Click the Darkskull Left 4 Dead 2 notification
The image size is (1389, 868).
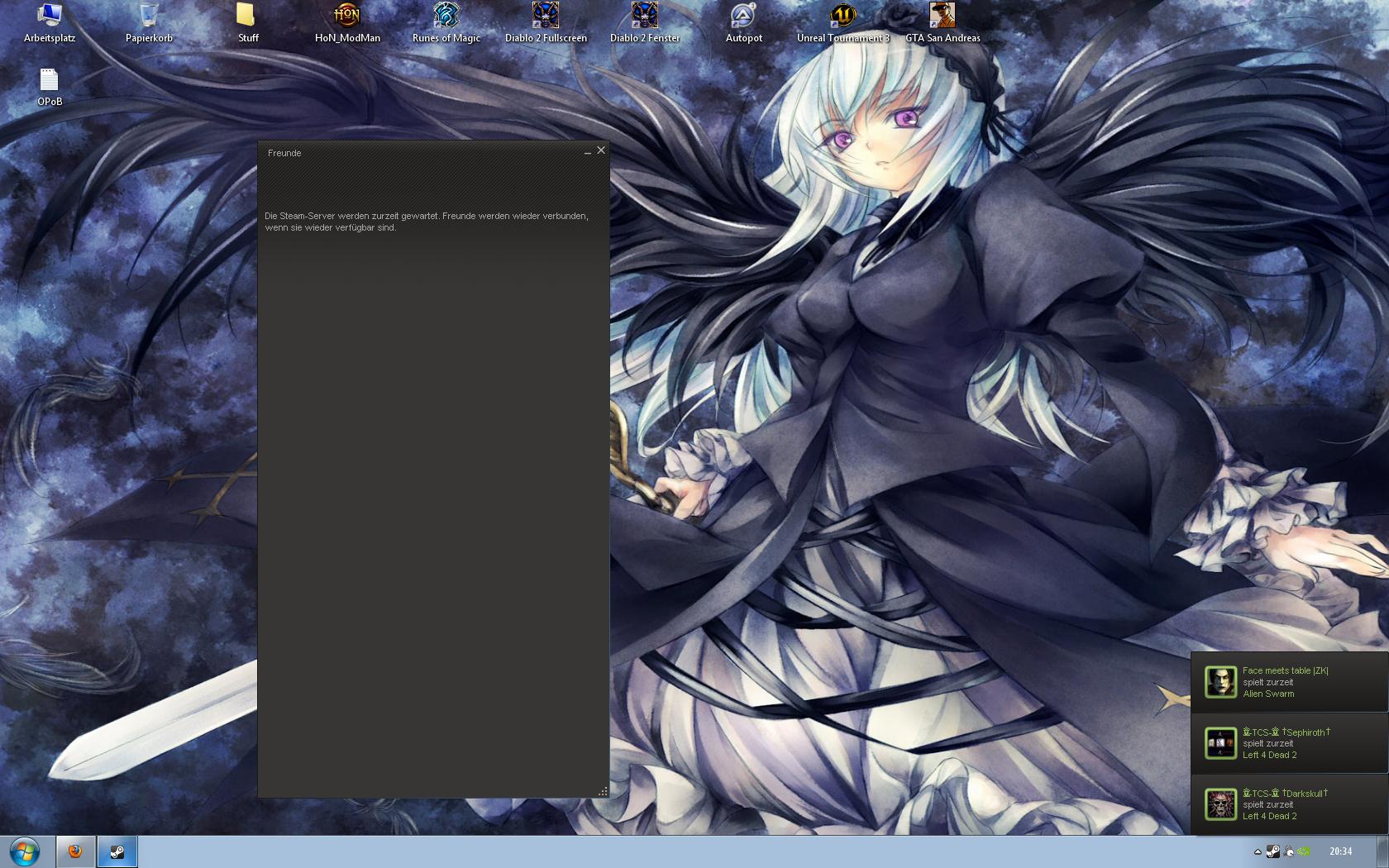click(1289, 804)
